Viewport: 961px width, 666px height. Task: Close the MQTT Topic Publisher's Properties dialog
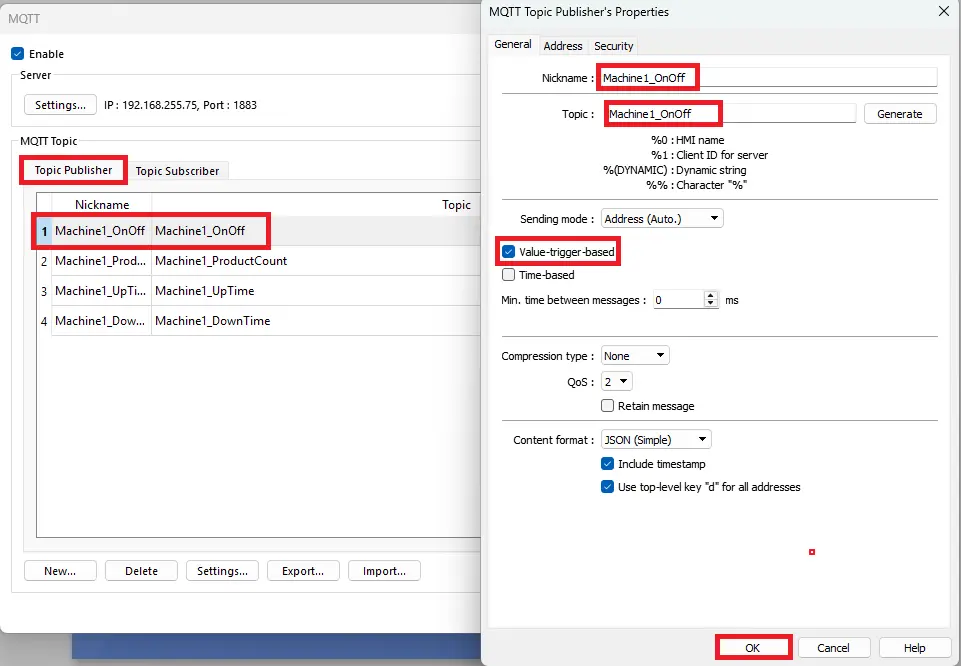tap(943, 12)
